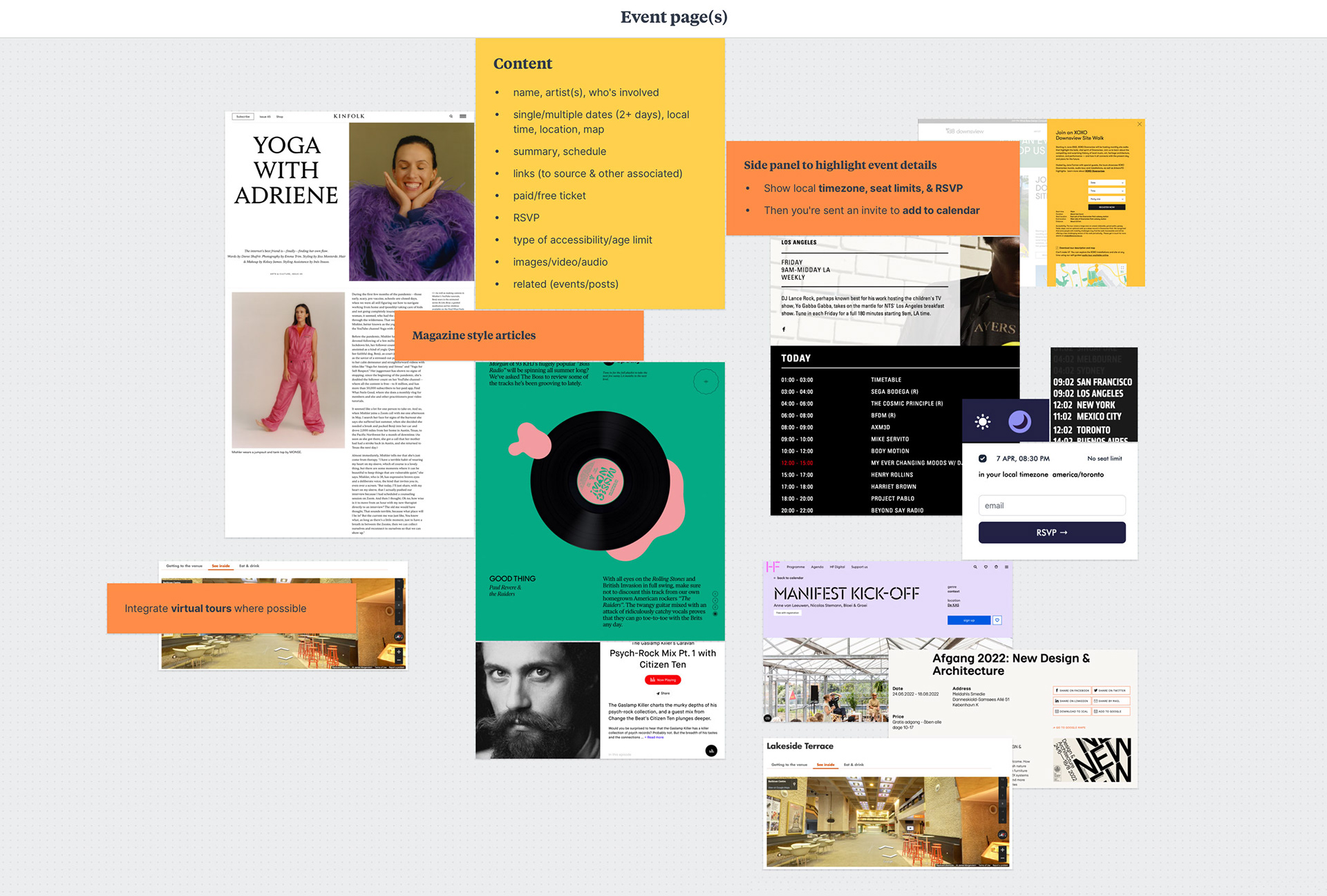Click the Subscribe button on Kinfolk page
This screenshot has width=1327, height=896.
(x=243, y=117)
